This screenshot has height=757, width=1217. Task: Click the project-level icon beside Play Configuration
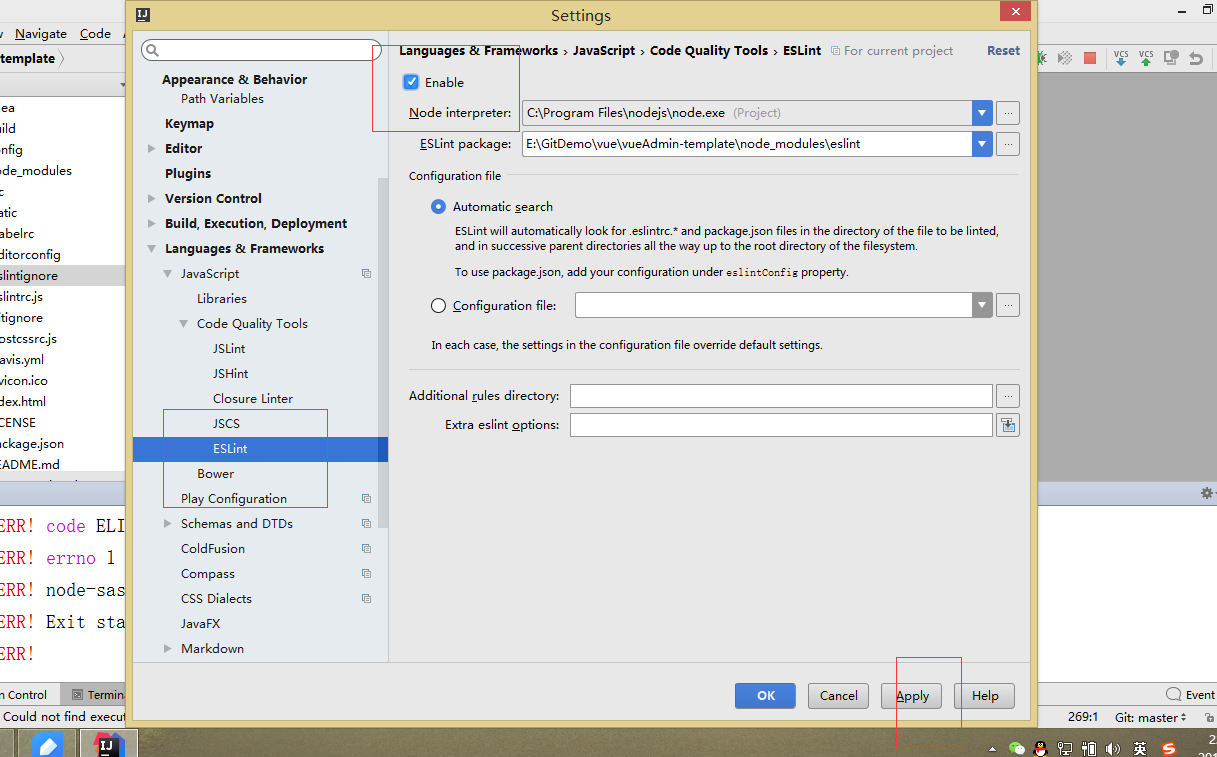366,499
